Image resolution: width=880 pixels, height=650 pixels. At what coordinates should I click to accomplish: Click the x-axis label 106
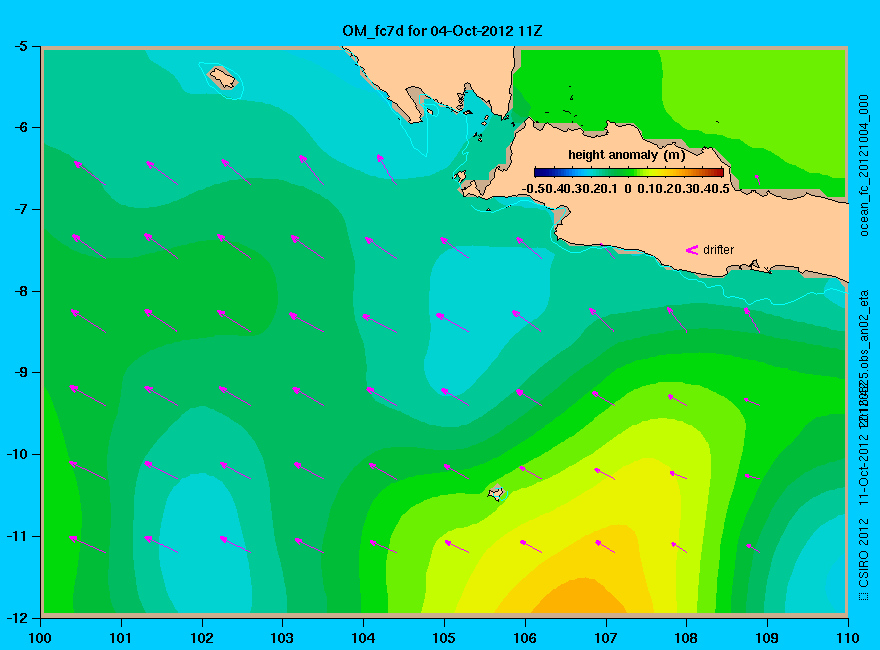525,638
